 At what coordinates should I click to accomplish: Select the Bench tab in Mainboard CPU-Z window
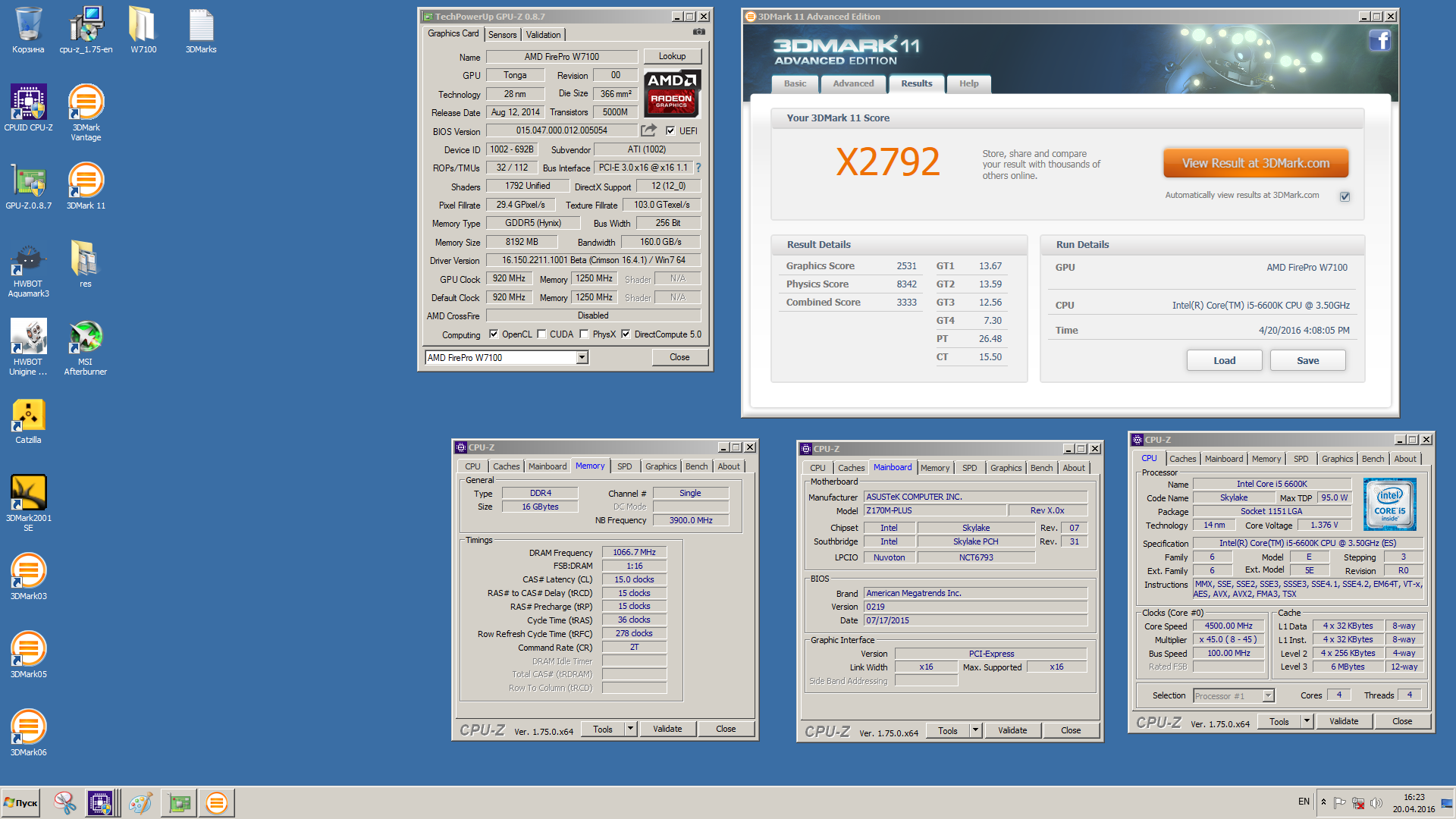[1041, 468]
